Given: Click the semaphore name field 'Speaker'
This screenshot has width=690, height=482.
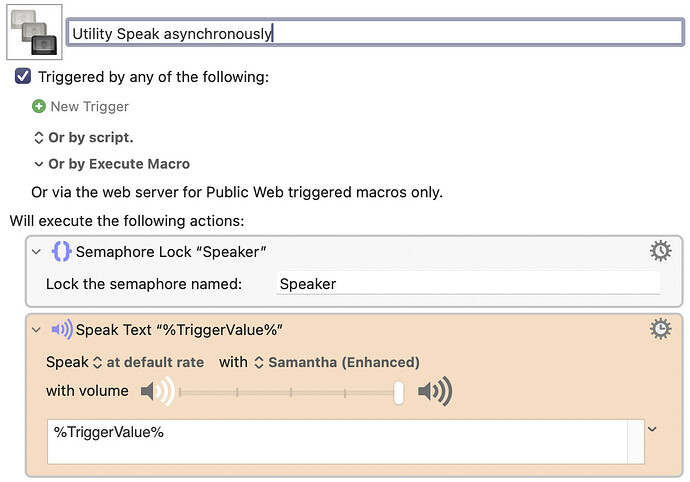Looking at the screenshot, I should tap(467, 284).
